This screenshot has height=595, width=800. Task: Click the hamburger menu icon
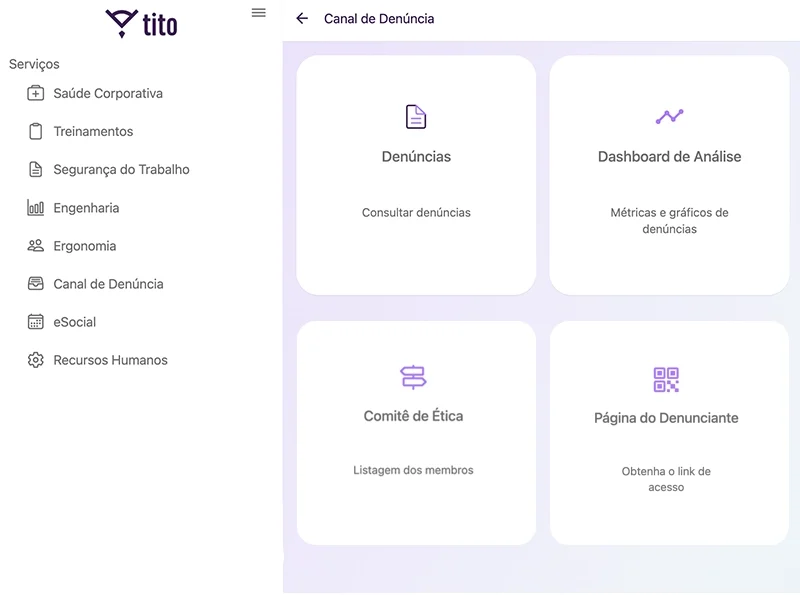point(259,13)
